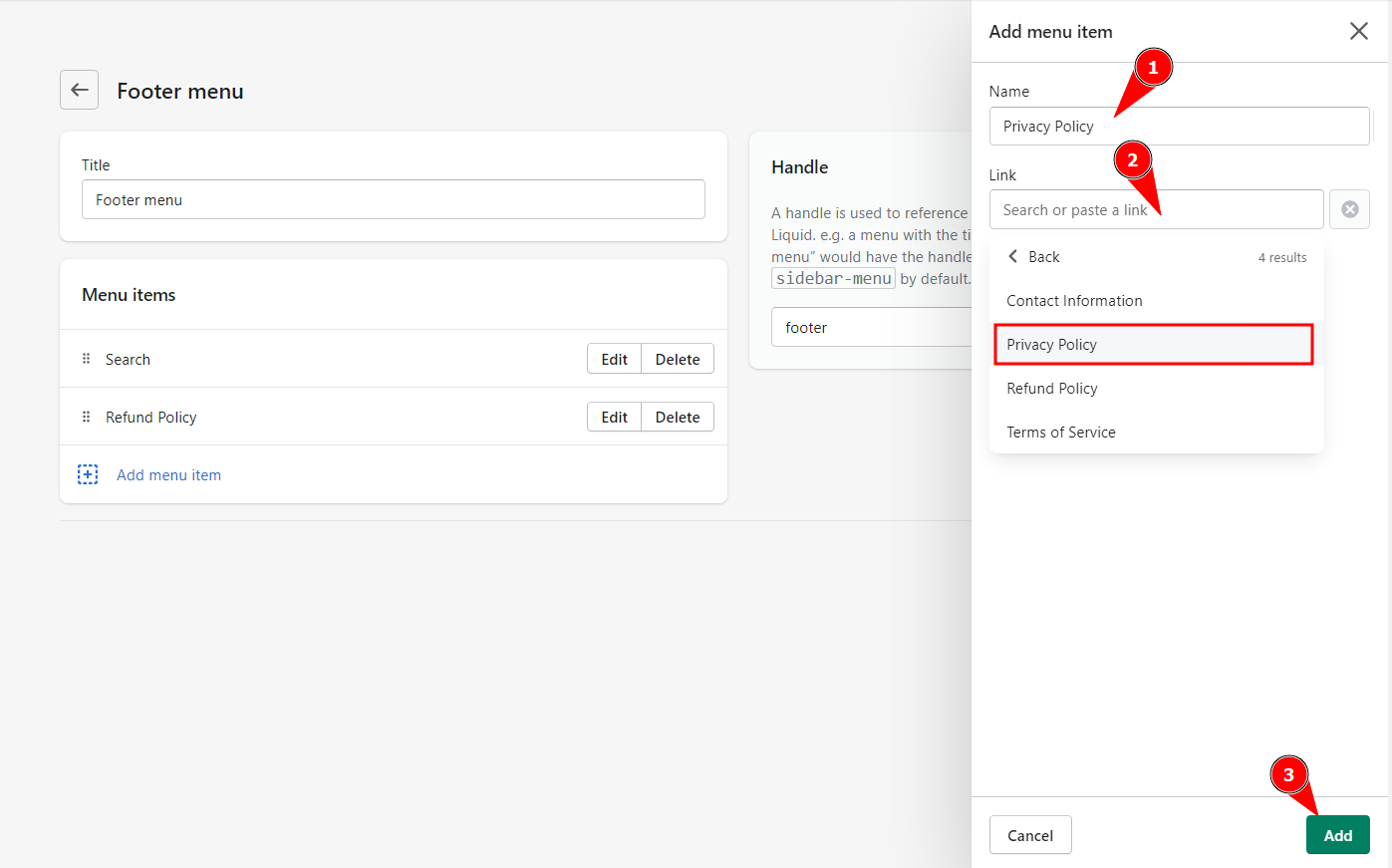The image size is (1392, 868).
Task: Collapse link suggestions with the Back option
Action: (1041, 256)
